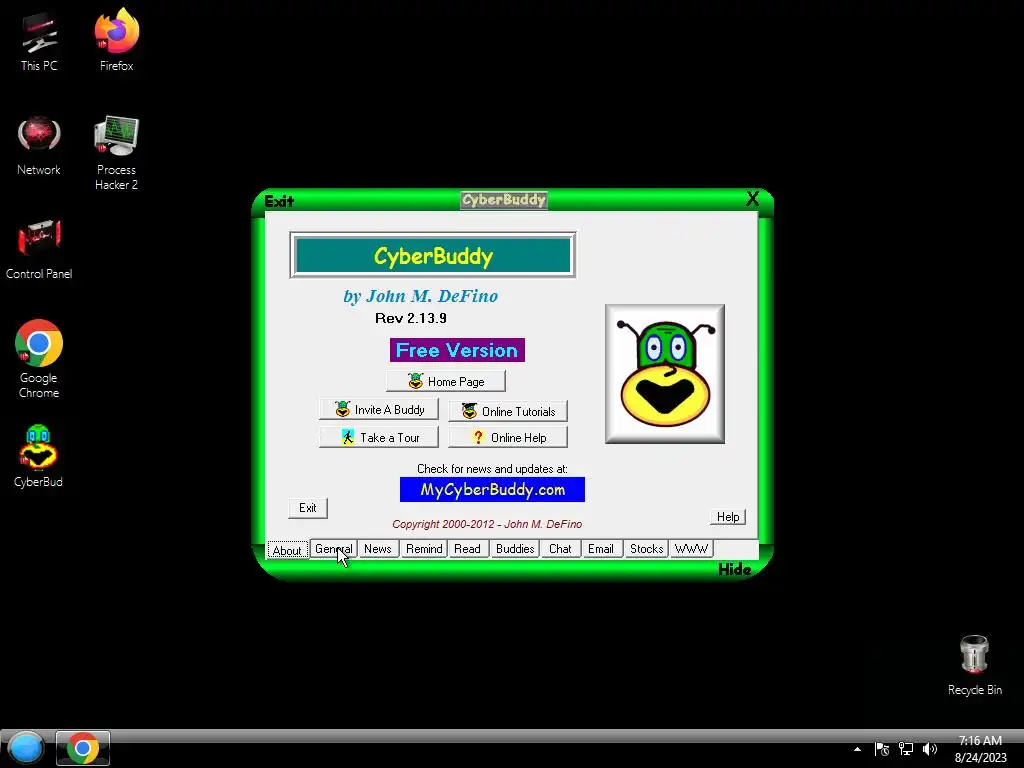1024x768 pixels.
Task: Open Chrome from the taskbar
Action: pyautogui.click(x=82, y=748)
